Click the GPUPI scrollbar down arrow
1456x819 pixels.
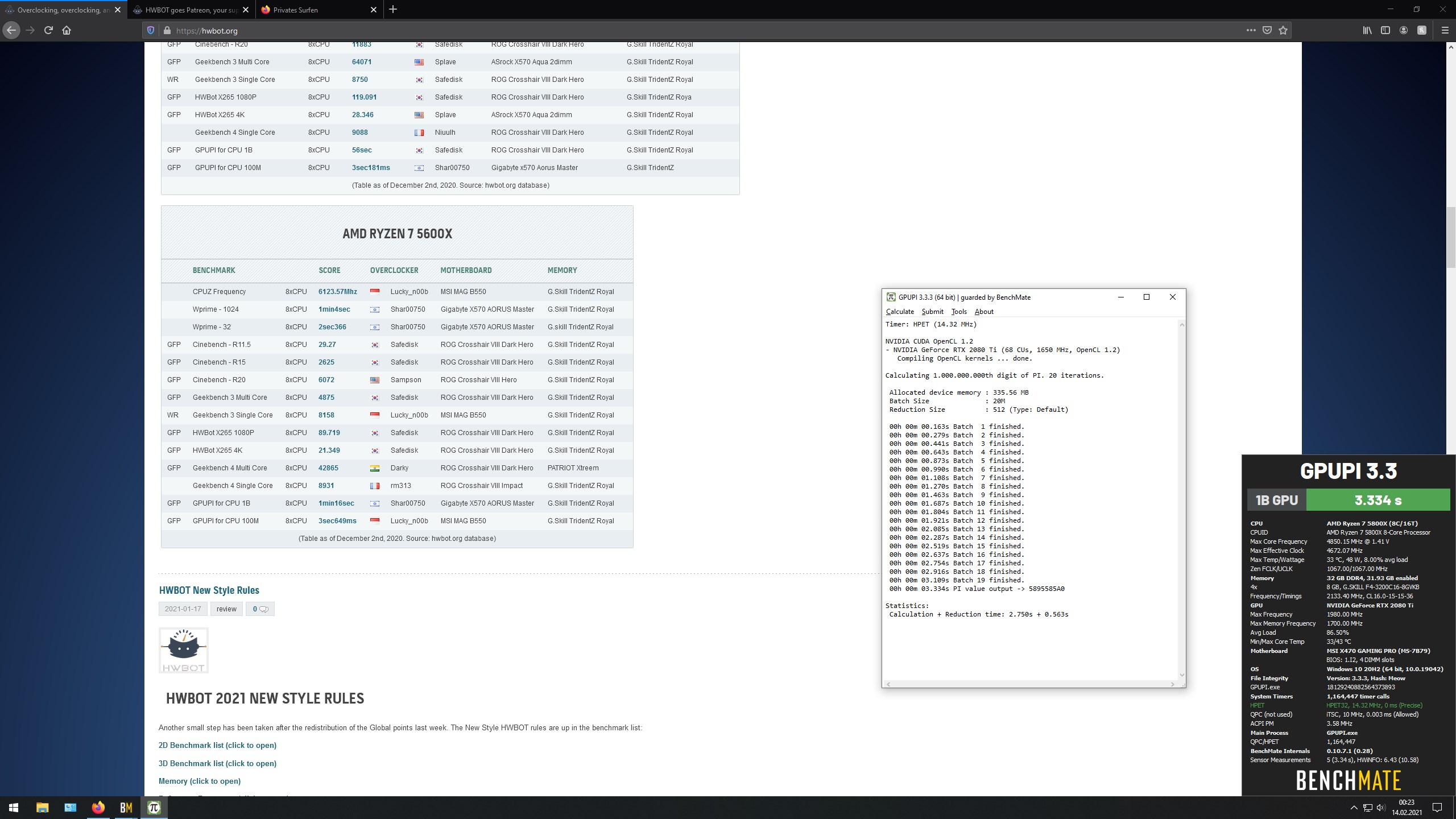[x=1182, y=675]
